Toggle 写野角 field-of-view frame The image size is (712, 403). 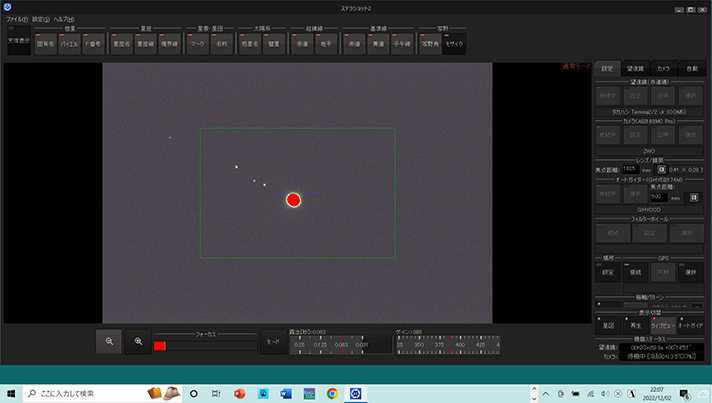[x=430, y=44]
